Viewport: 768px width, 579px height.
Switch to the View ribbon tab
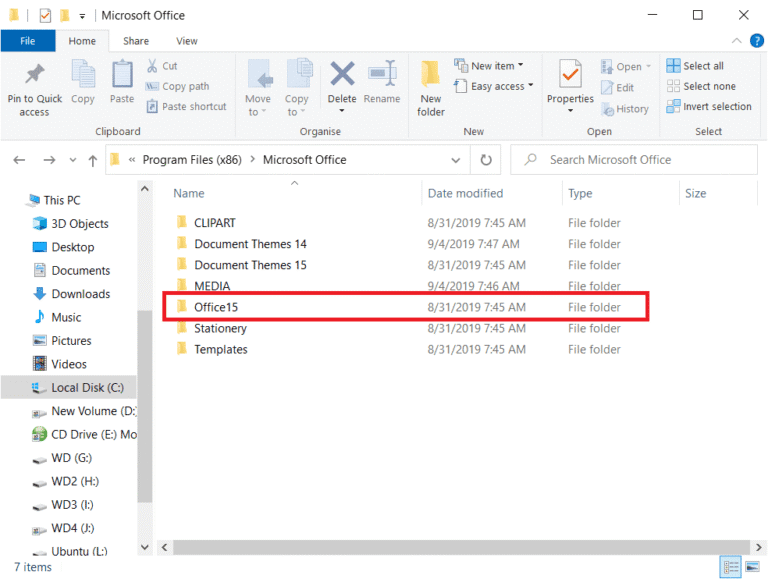pos(187,41)
